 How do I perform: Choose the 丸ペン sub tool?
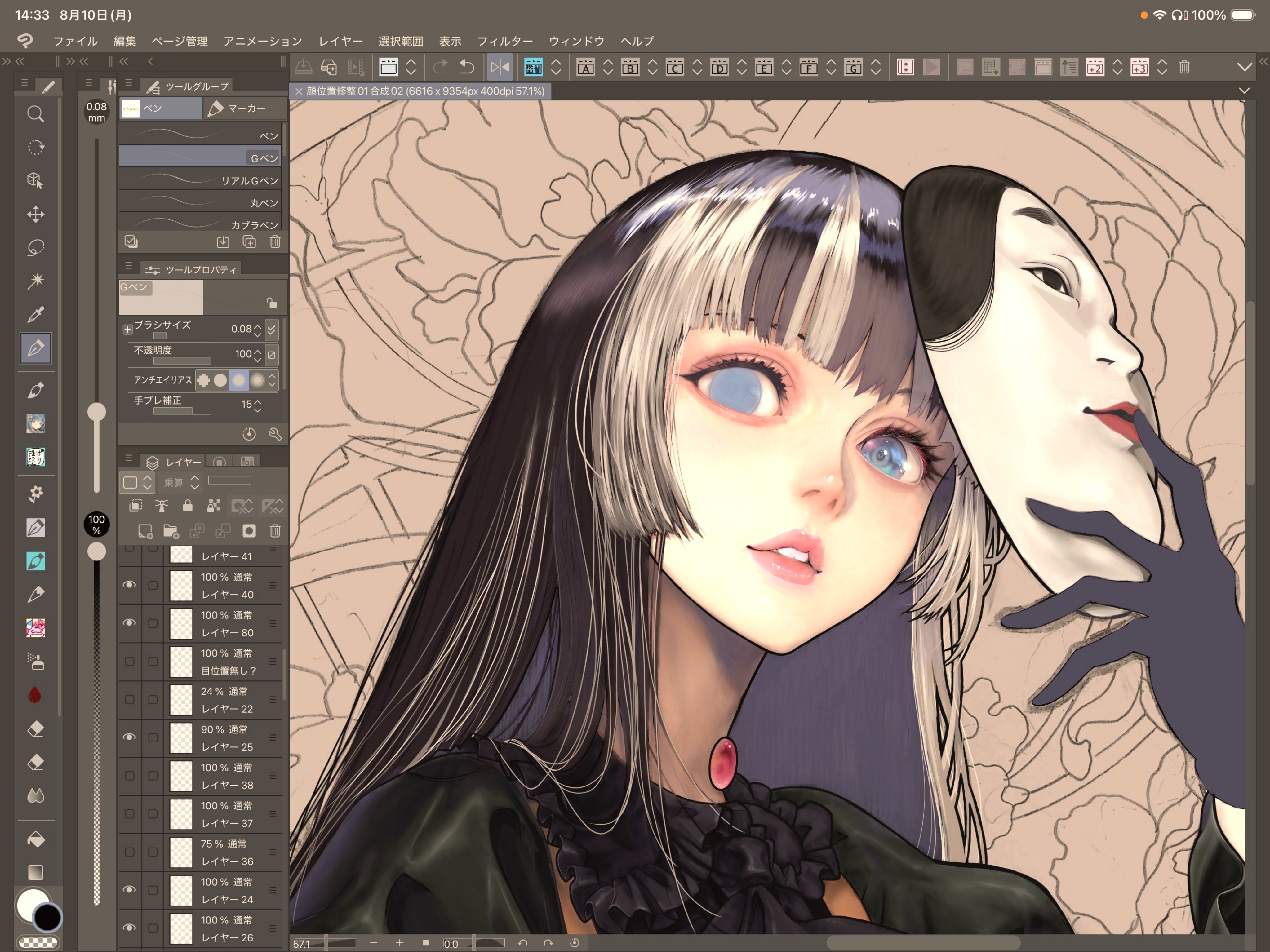[200, 203]
